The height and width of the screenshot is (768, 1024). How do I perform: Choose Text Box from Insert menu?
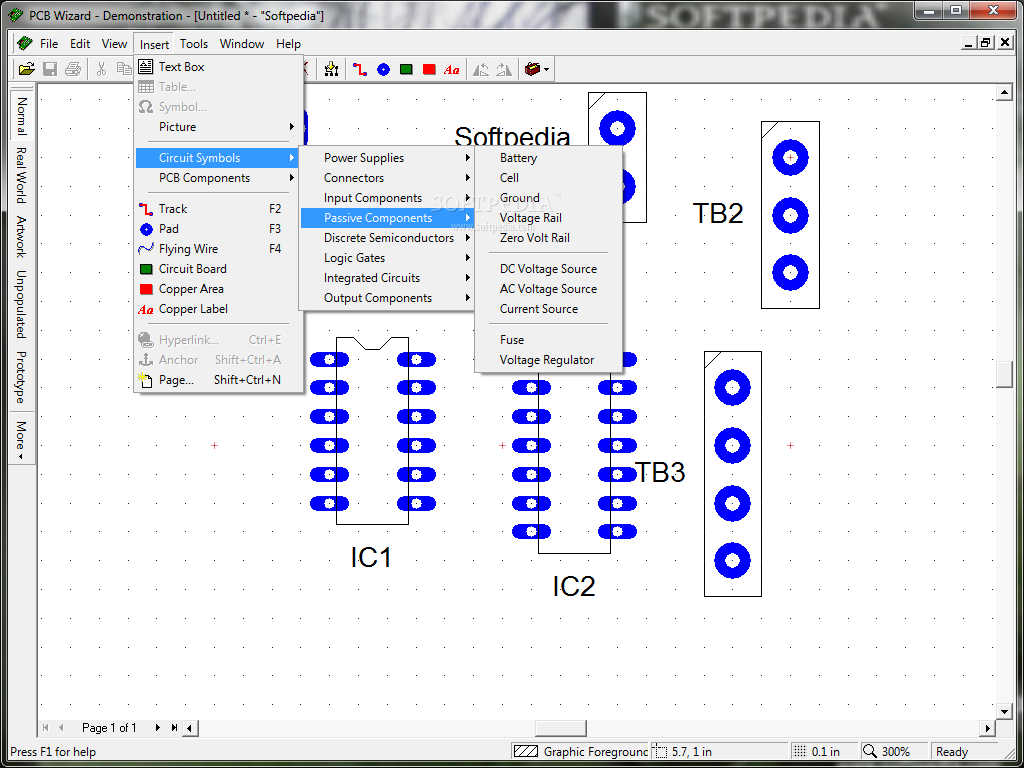coord(219,67)
